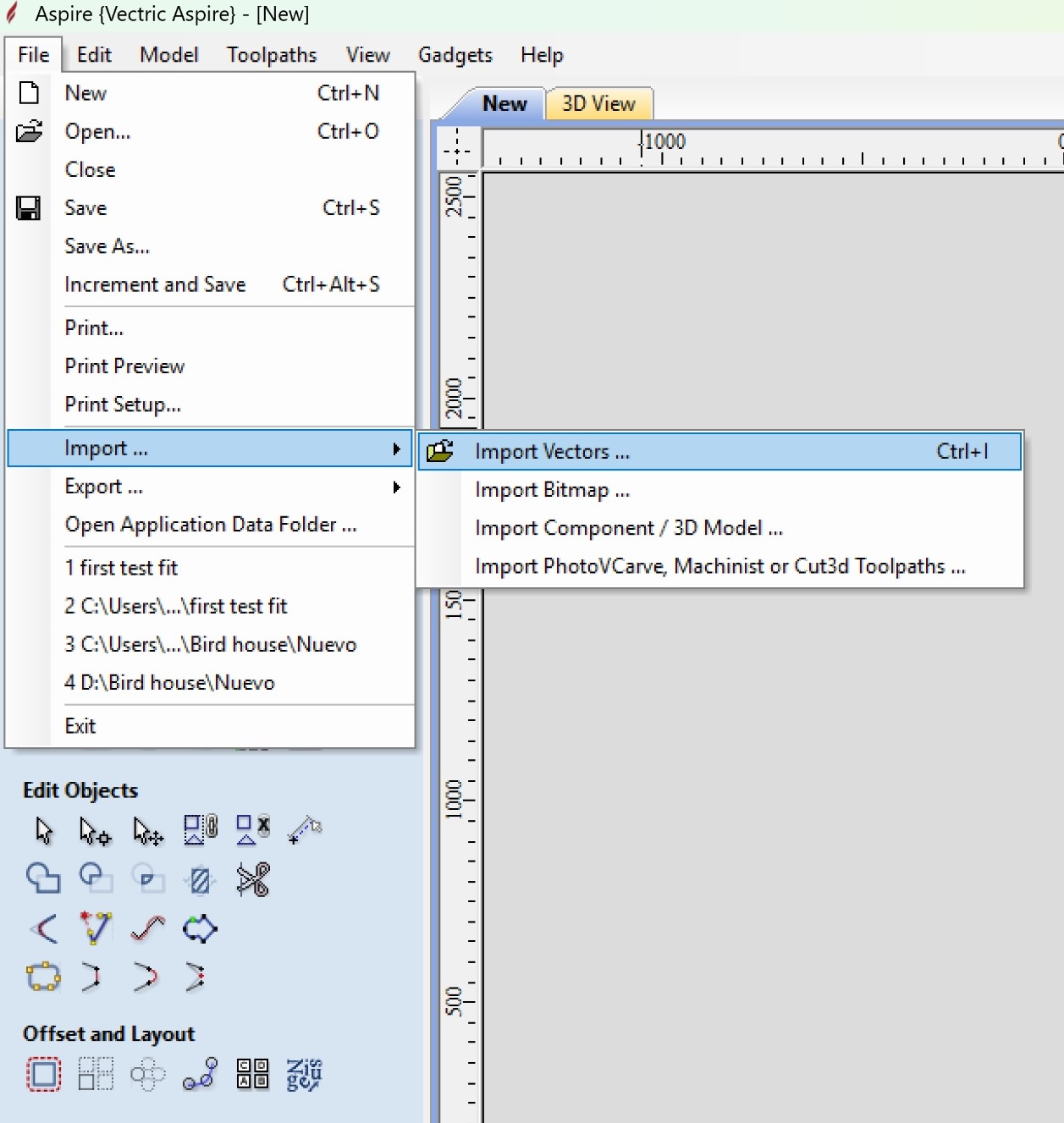
Task: Click the Copy Along Vectors icon
Action: coord(201,1074)
